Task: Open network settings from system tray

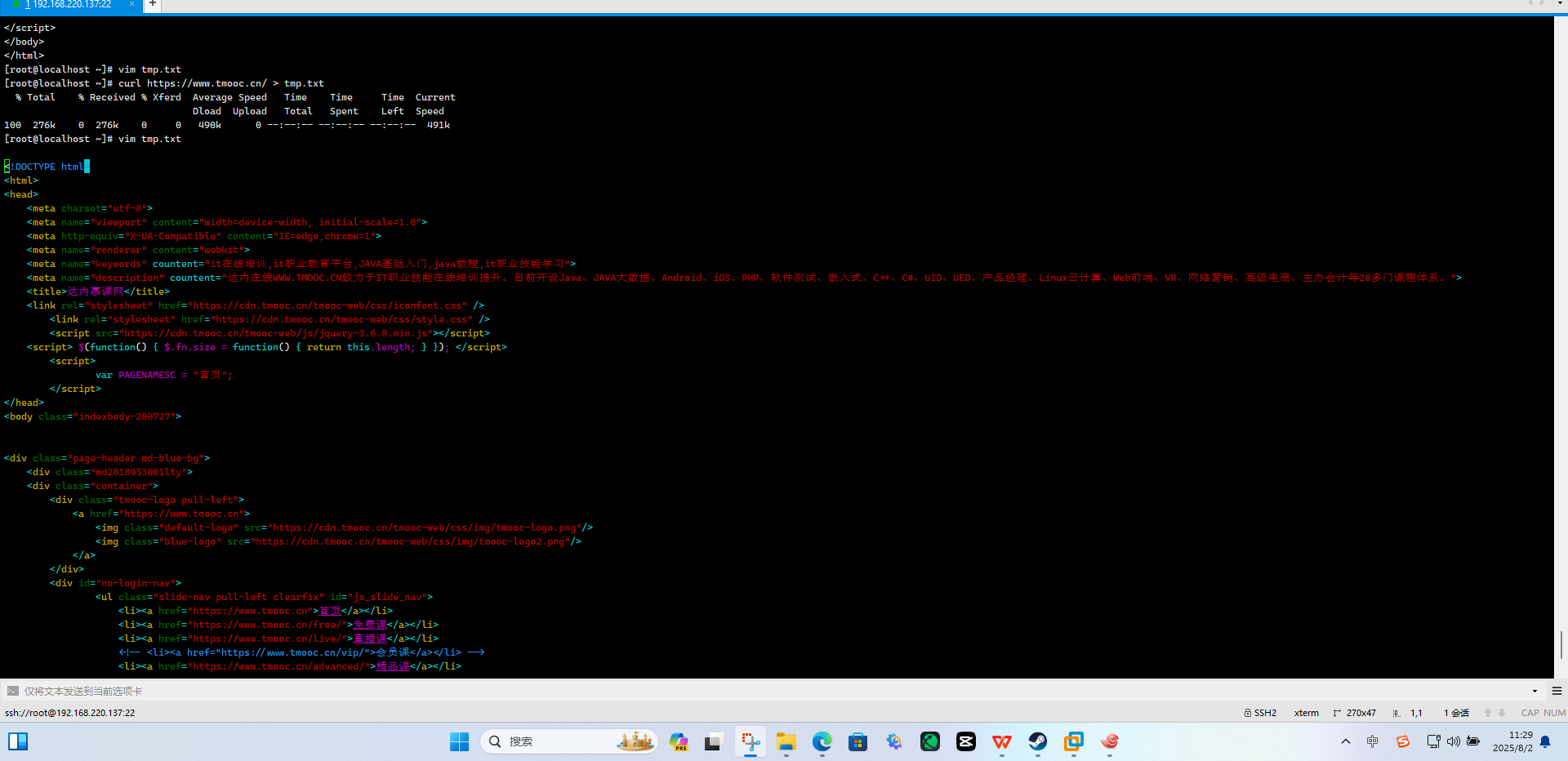Action: click(1433, 741)
